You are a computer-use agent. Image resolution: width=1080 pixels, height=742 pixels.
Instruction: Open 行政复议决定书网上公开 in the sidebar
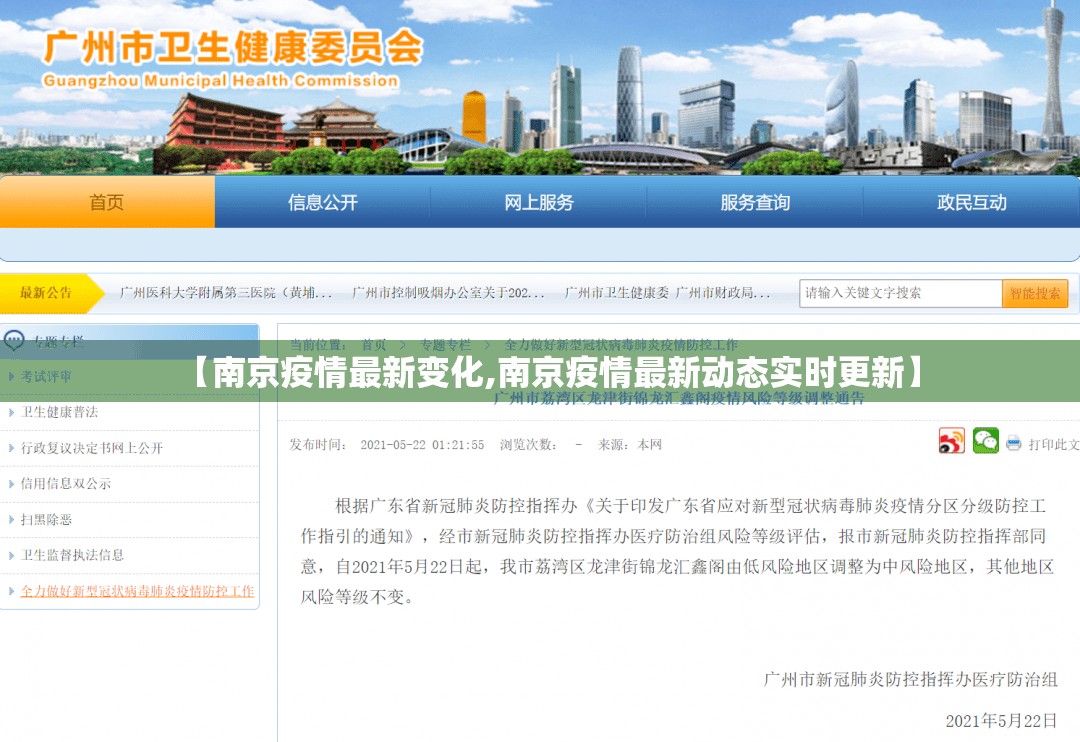click(x=92, y=448)
